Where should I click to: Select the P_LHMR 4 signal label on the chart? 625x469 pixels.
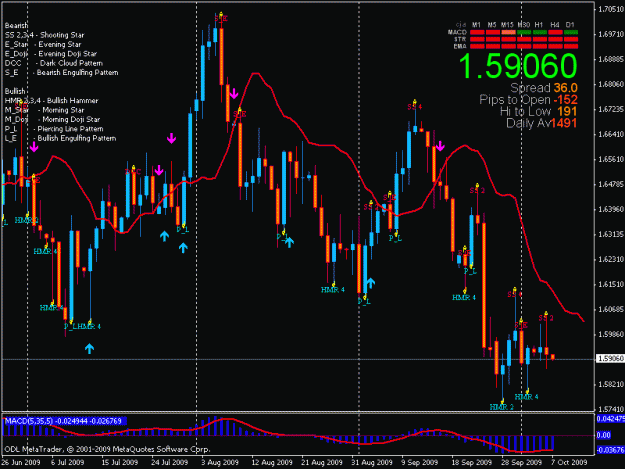coord(83,326)
